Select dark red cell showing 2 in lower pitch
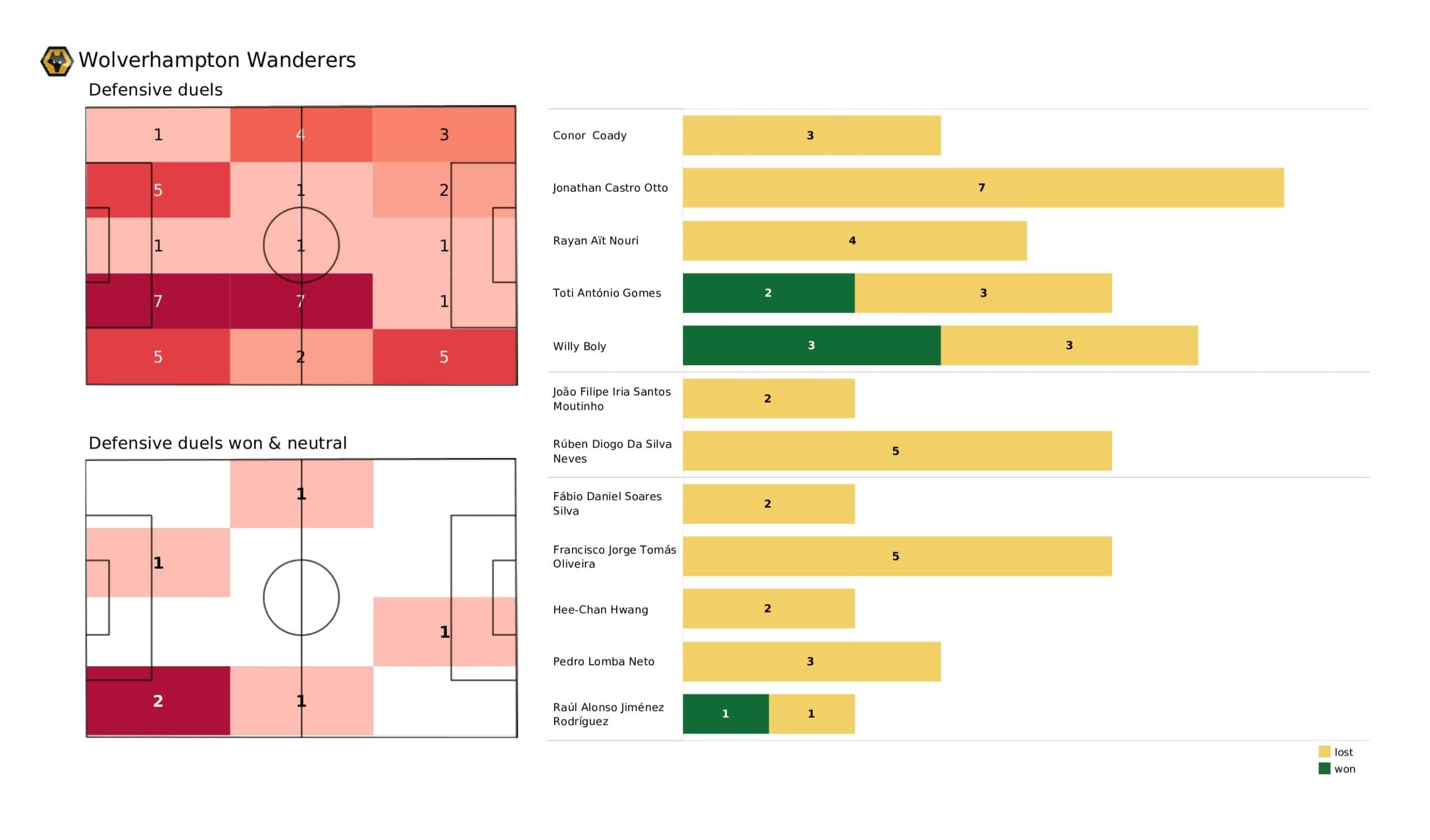The width and height of the screenshot is (1430, 840). click(x=158, y=701)
